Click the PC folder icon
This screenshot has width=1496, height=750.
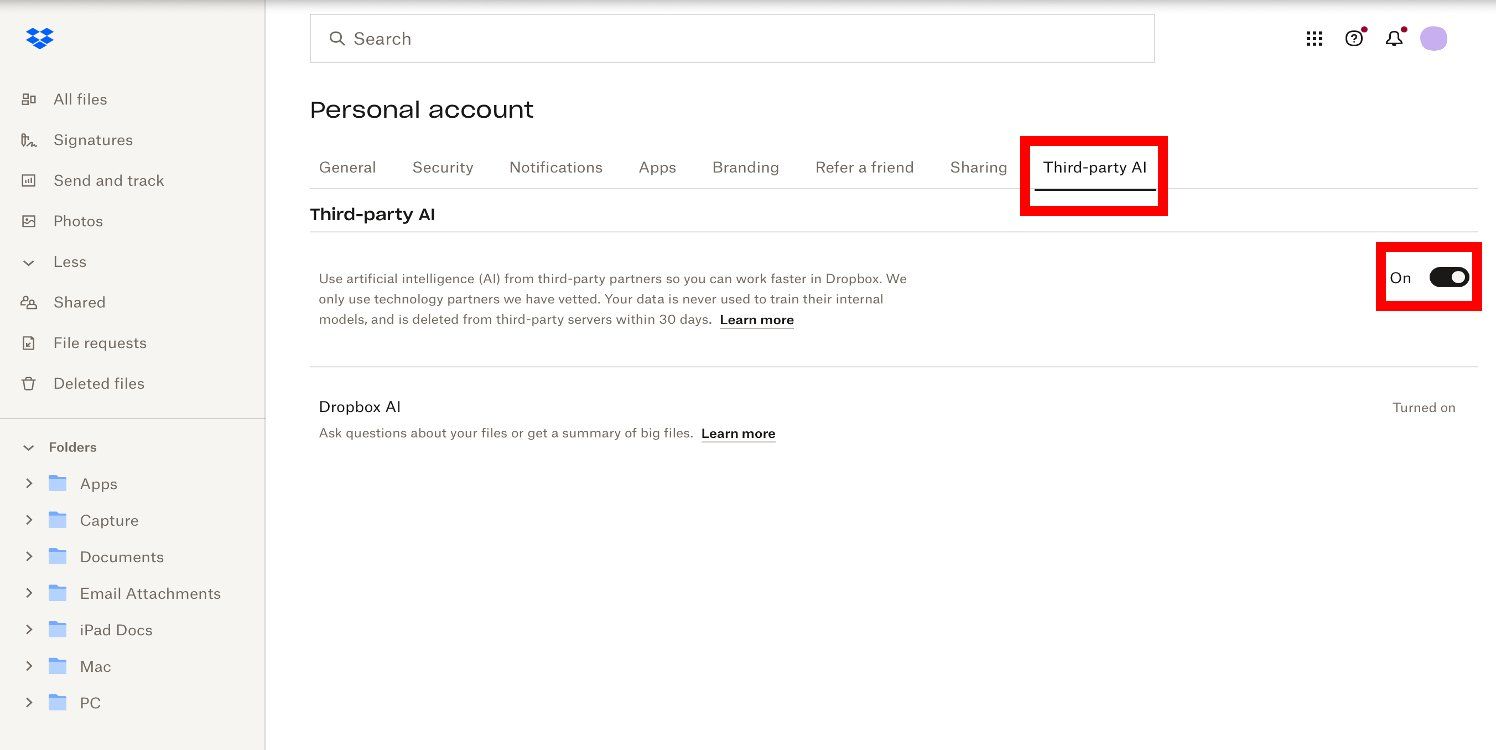(58, 703)
